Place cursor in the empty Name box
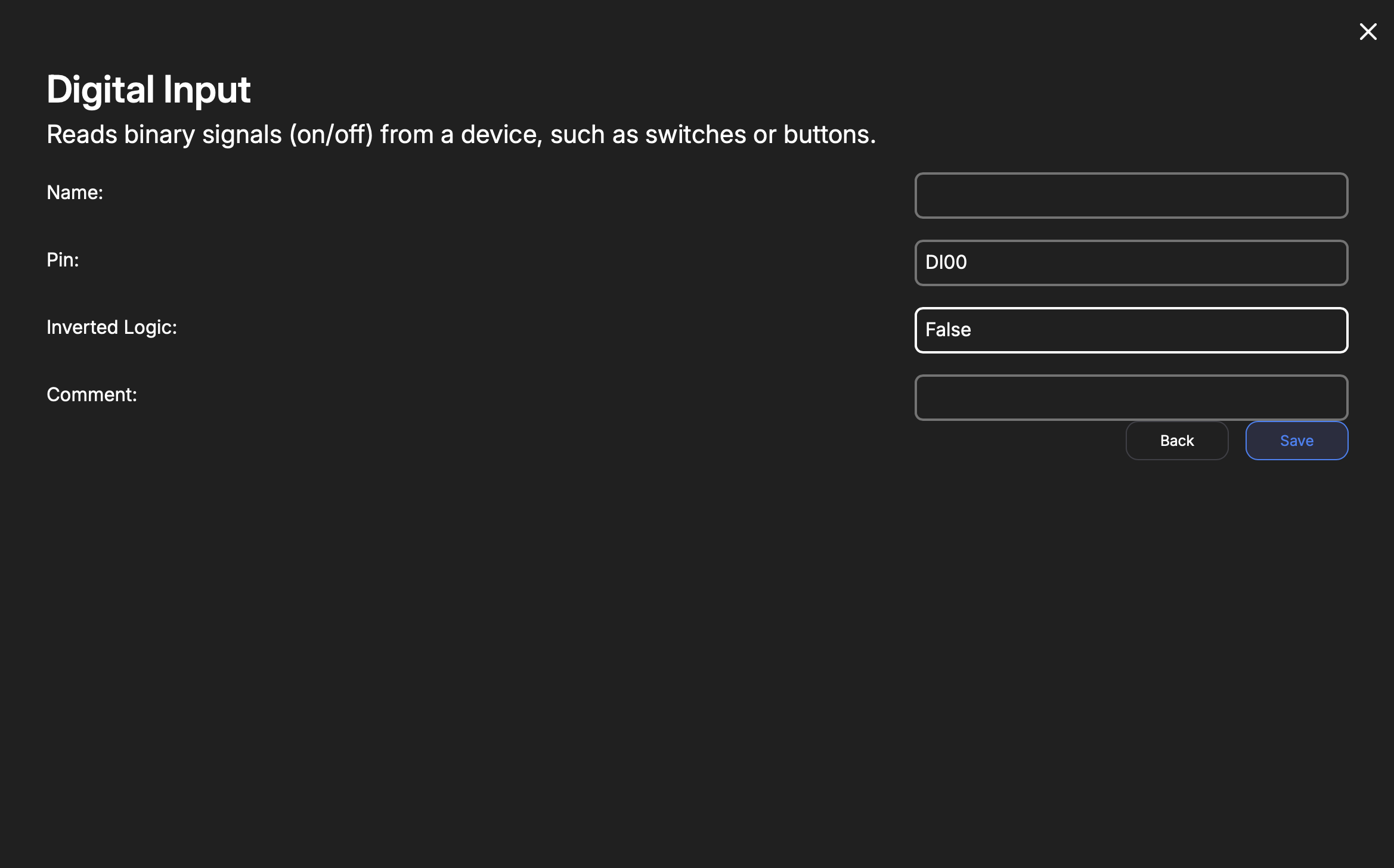 (x=1131, y=196)
